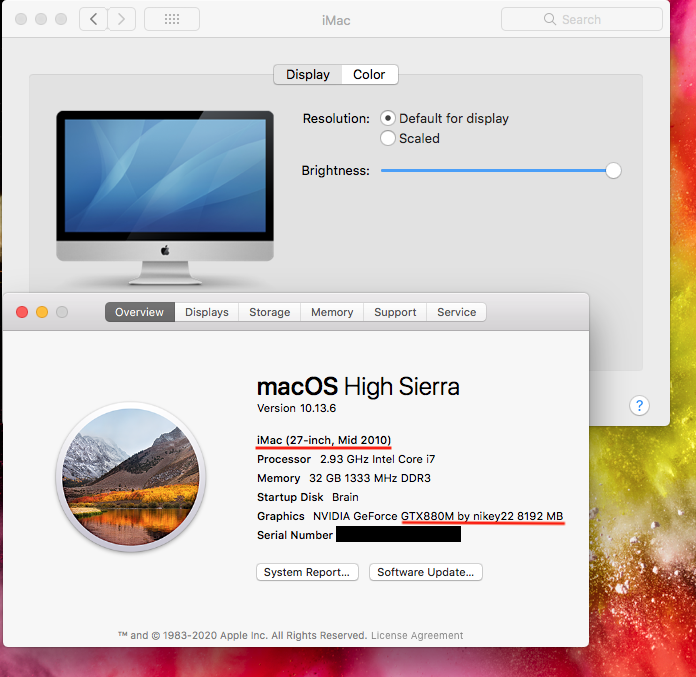Click the Software Update button
The height and width of the screenshot is (677, 696).
(426, 572)
